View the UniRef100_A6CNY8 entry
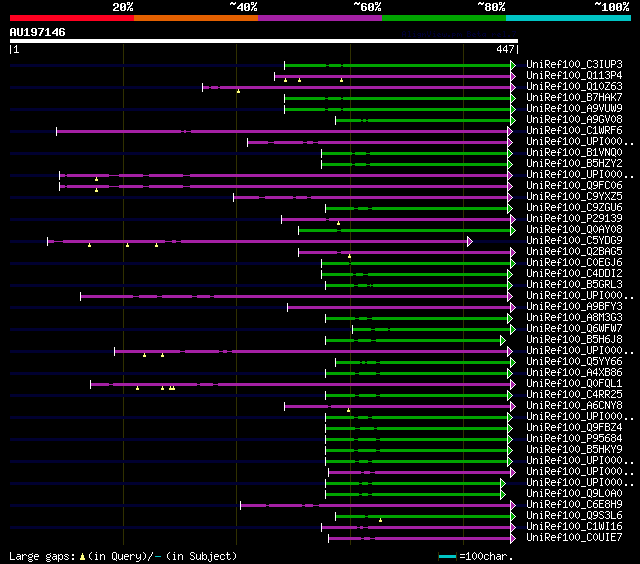 tap(574, 406)
